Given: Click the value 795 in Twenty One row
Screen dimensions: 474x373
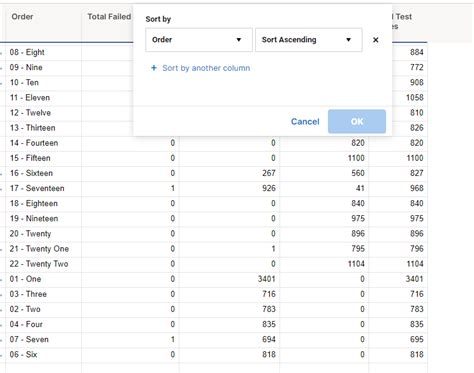Looking at the screenshot, I should 358,249.
